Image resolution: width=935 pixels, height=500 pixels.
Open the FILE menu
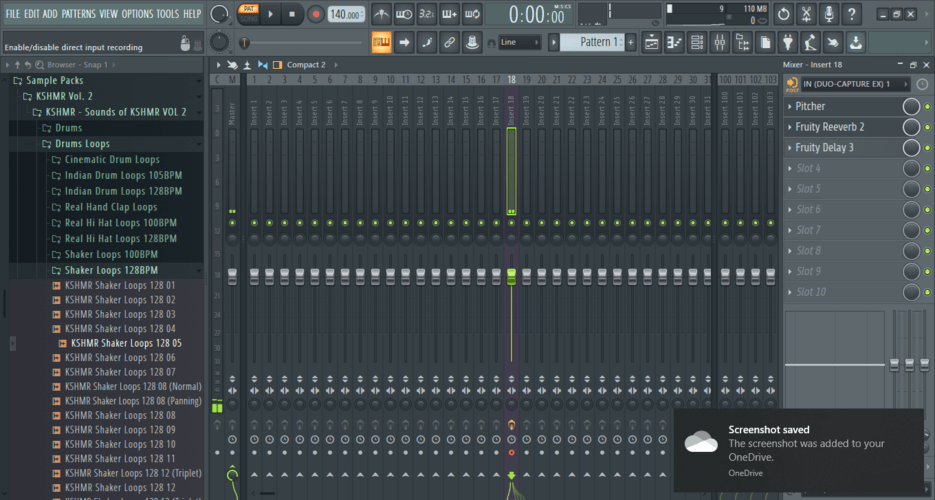click(x=13, y=14)
